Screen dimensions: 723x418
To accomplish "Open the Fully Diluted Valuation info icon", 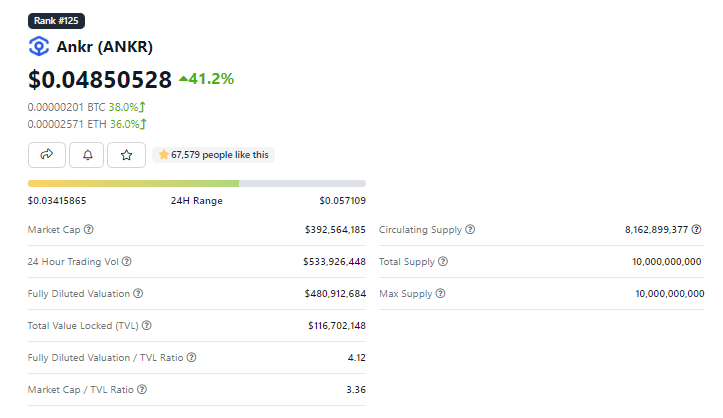I will coord(138,293).
